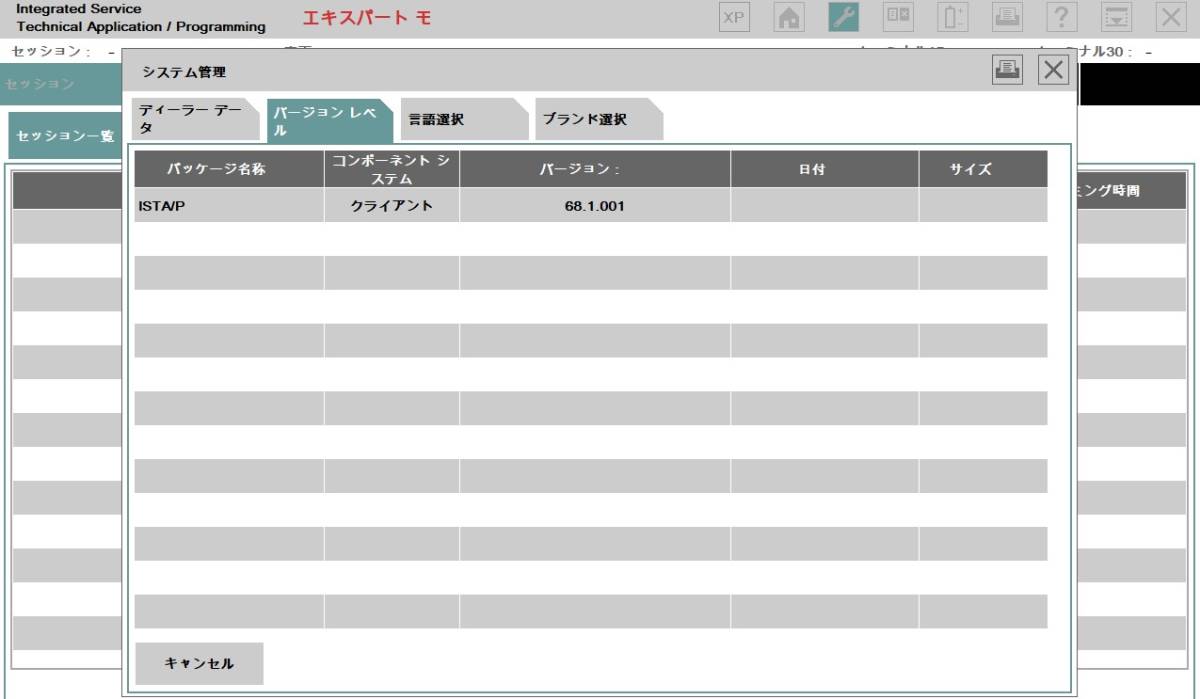Close the application with top-right X
1200x699 pixels.
[1171, 17]
